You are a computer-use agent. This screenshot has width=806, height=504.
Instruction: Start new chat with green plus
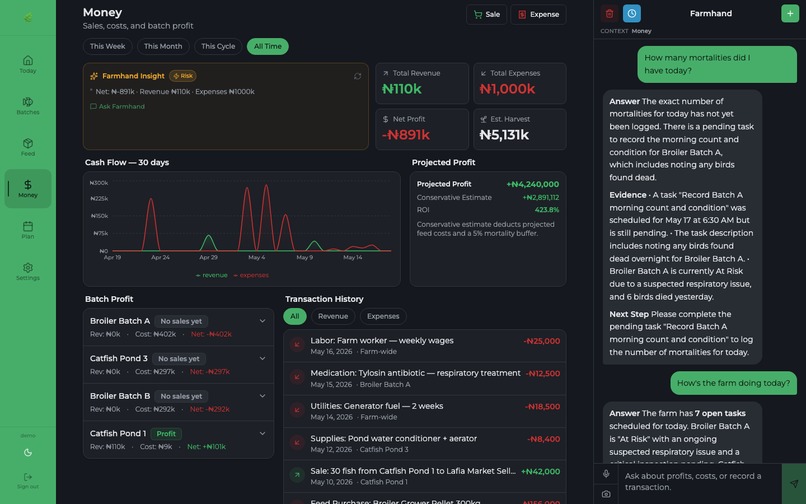point(790,13)
